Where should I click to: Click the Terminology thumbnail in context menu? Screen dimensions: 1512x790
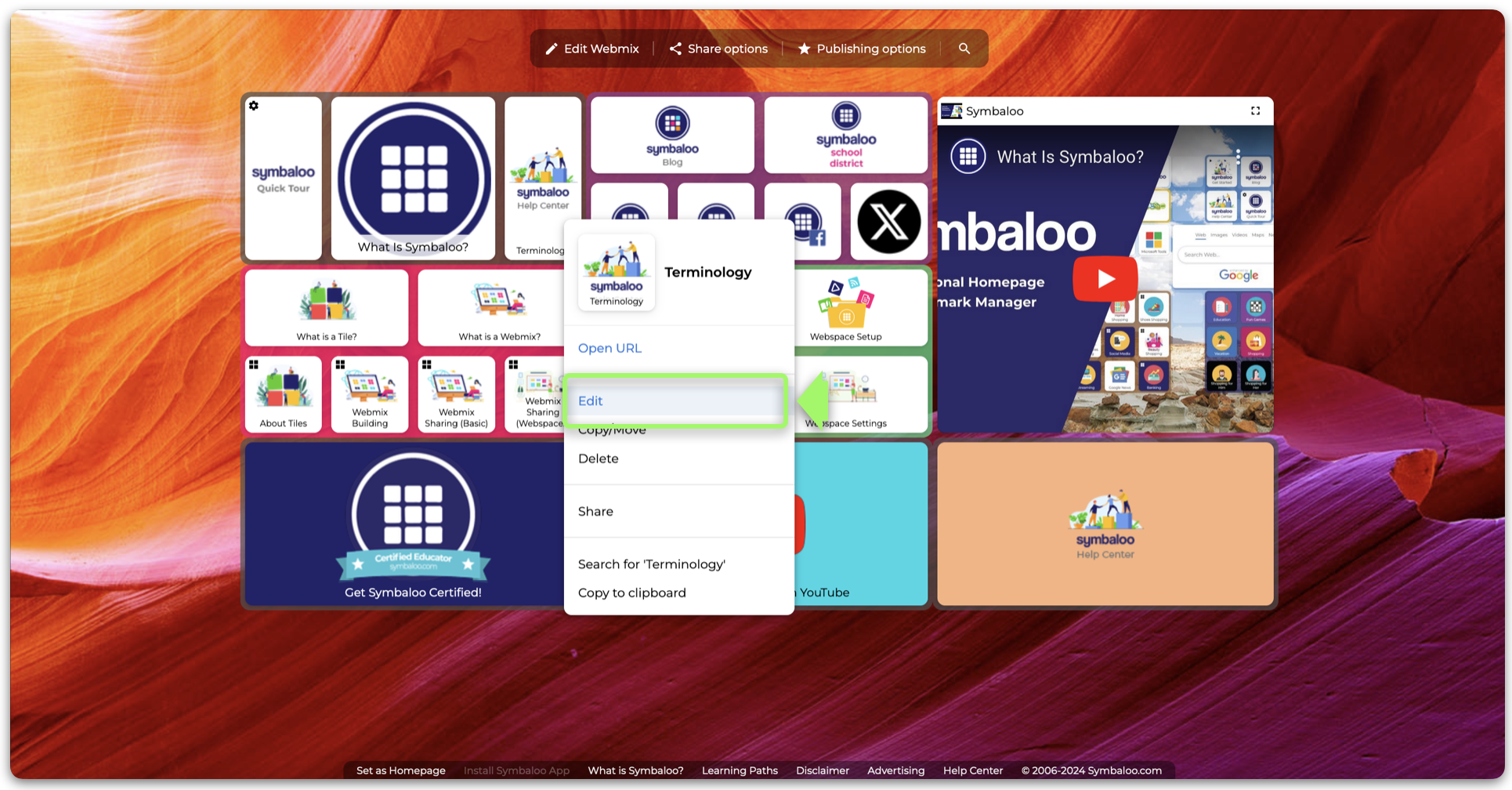[617, 272]
